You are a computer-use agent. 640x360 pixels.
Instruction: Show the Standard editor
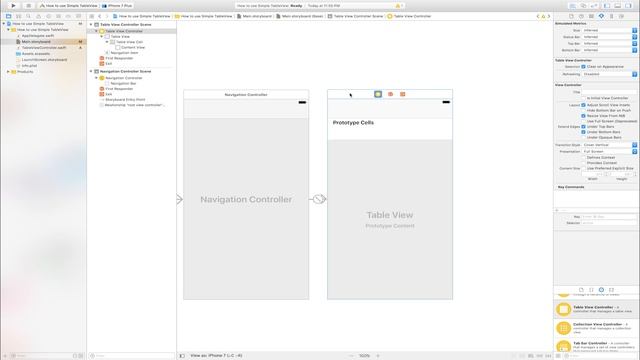[x=573, y=6]
